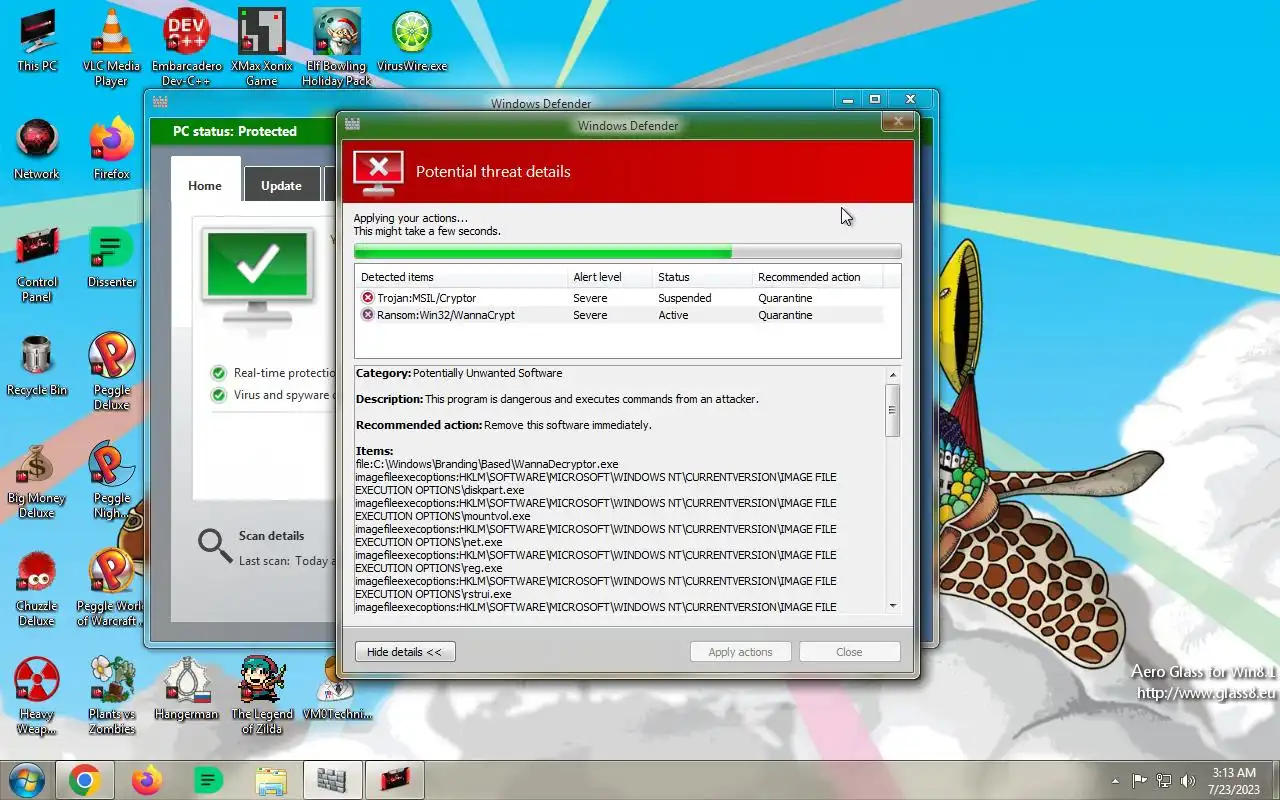This screenshot has width=1280, height=800.
Task: Launch Peggle Deluxe desktop shortcut
Action: click(x=111, y=372)
